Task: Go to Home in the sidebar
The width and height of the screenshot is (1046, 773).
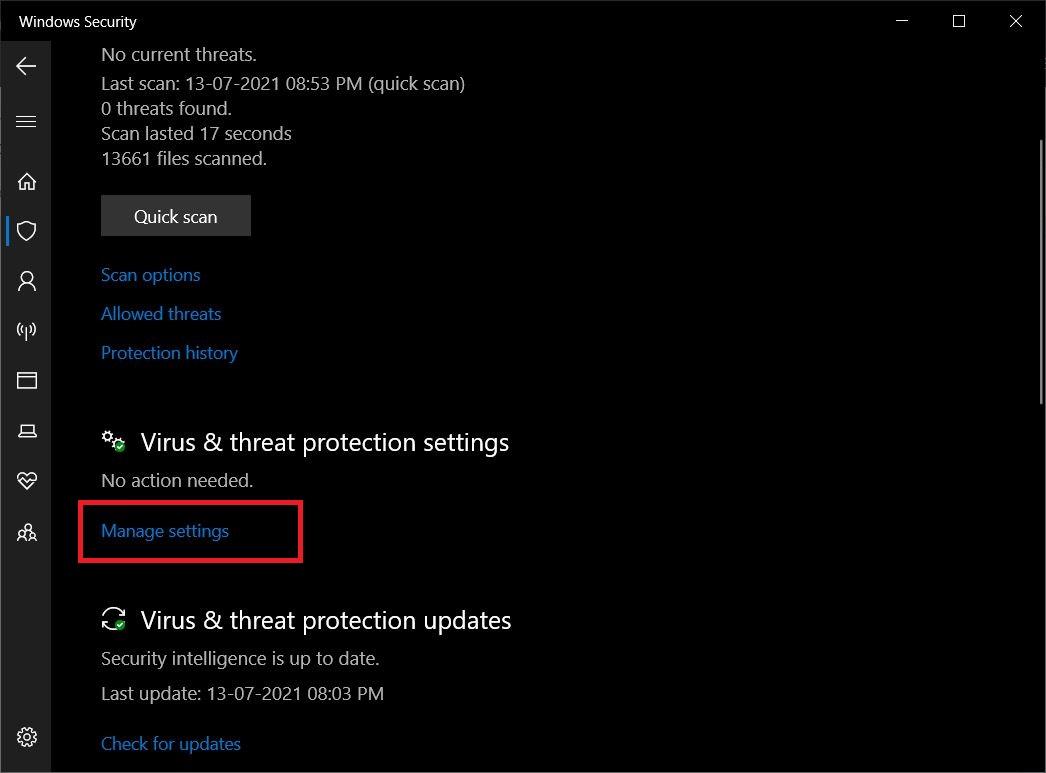Action: [27, 181]
